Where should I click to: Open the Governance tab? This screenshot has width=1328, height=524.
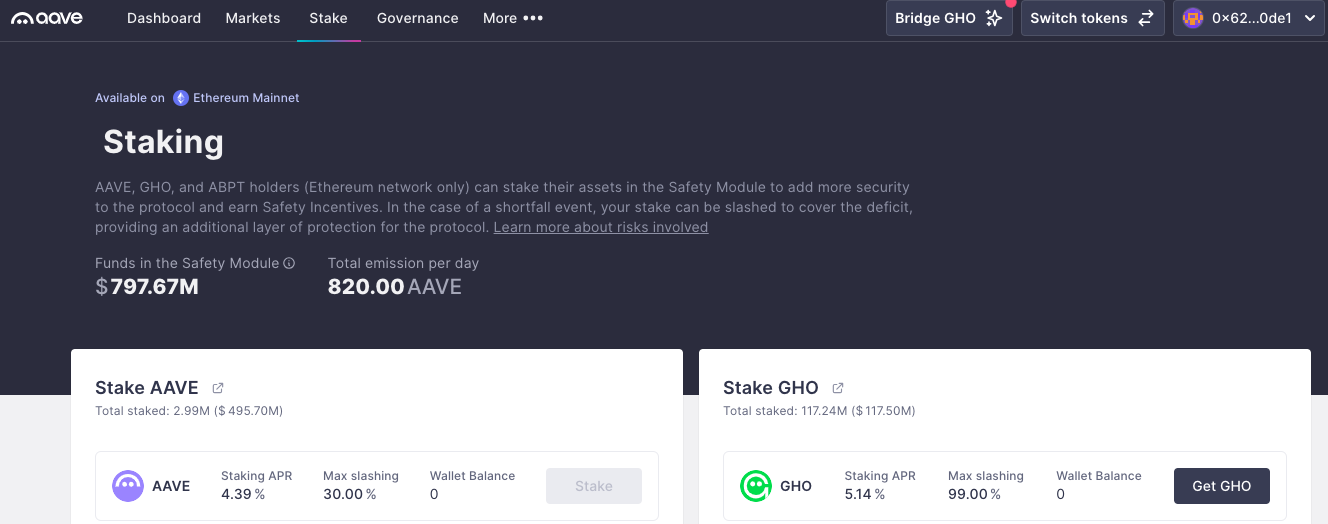[x=417, y=18]
